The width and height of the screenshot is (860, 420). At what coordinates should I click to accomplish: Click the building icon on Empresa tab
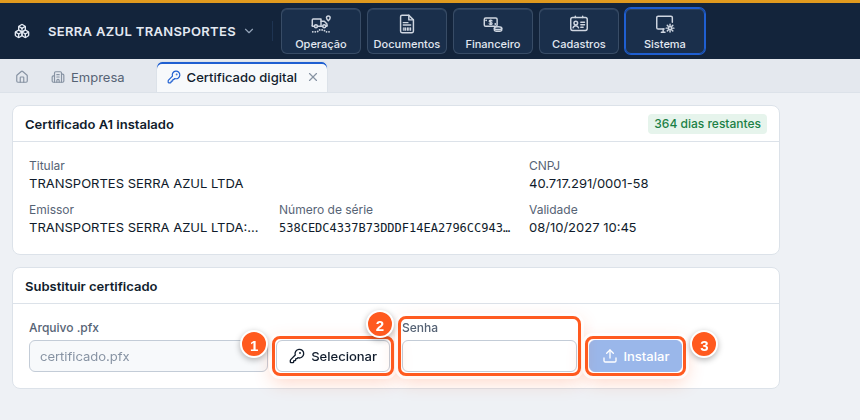point(58,77)
